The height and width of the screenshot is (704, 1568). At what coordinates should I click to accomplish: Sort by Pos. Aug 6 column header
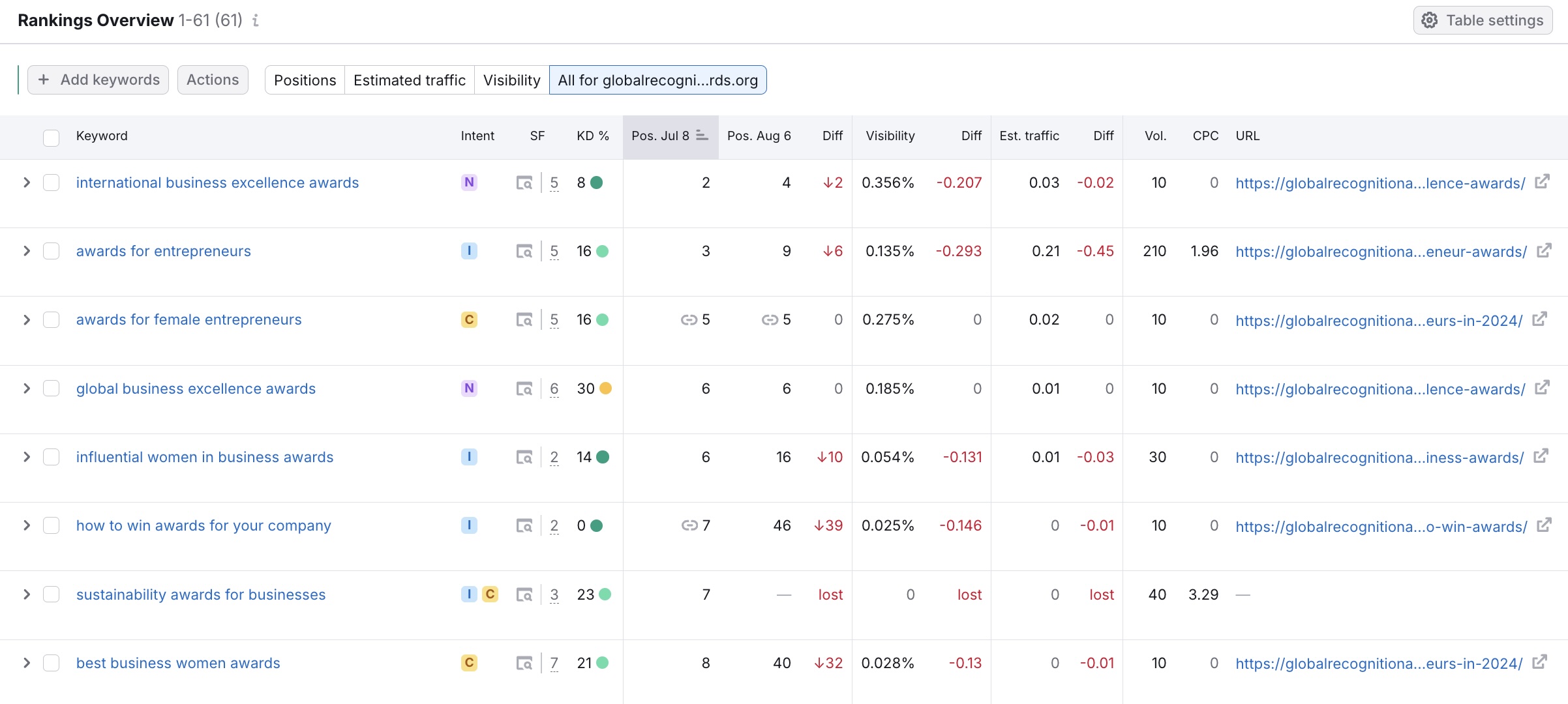tap(759, 136)
